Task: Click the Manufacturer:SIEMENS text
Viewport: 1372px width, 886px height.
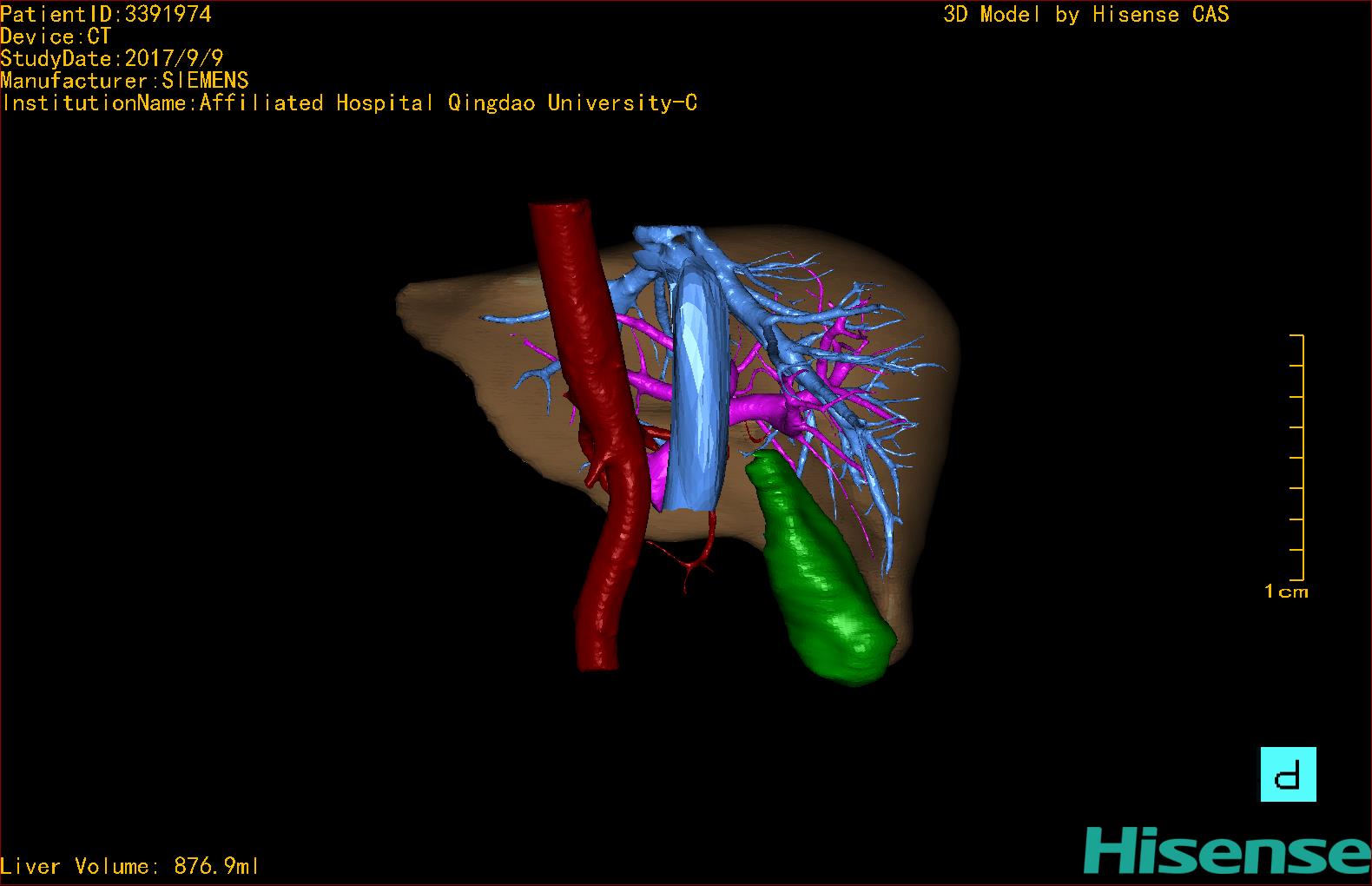Action: point(124,81)
